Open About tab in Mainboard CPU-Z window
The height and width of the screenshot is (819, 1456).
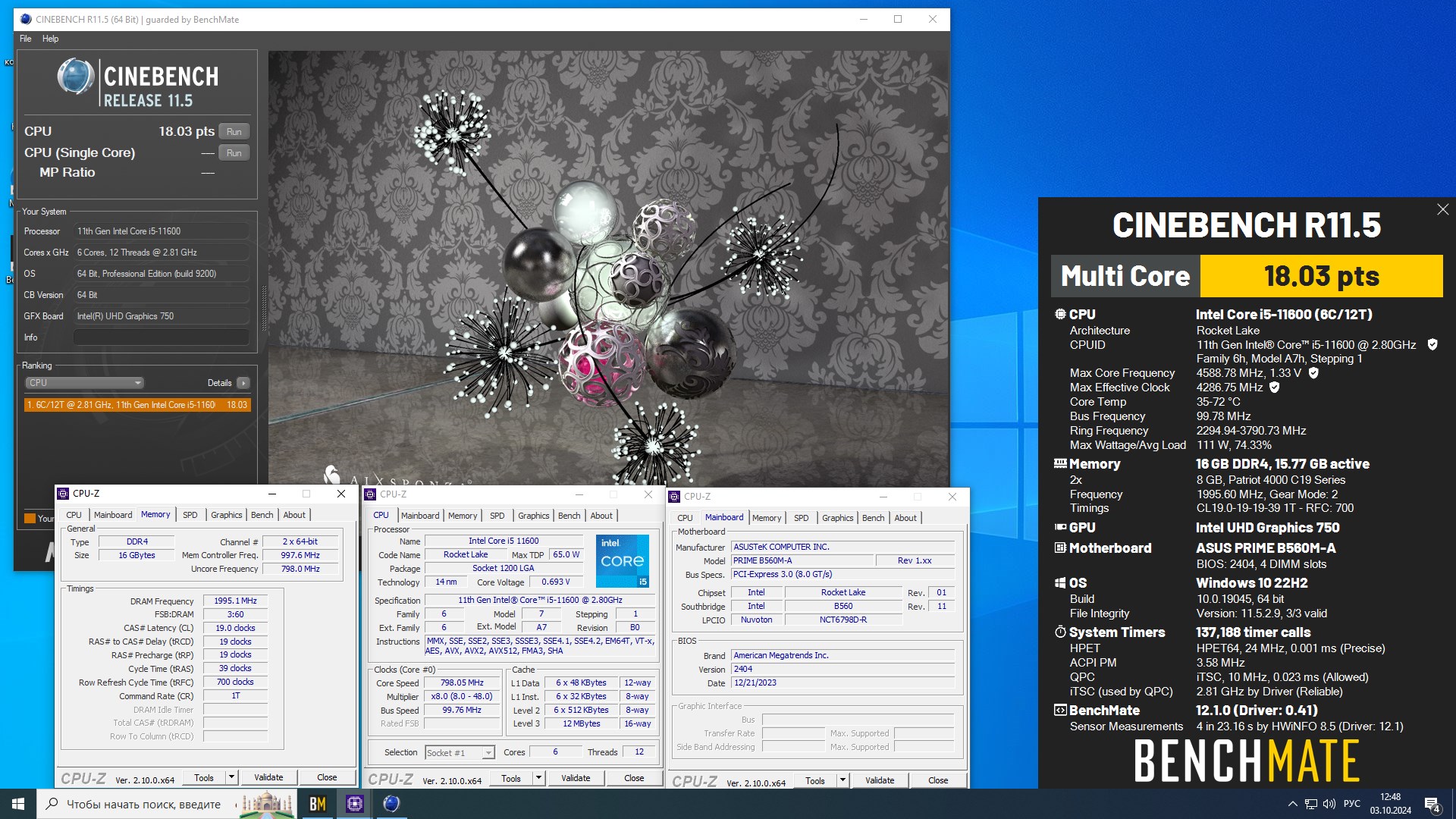[905, 518]
